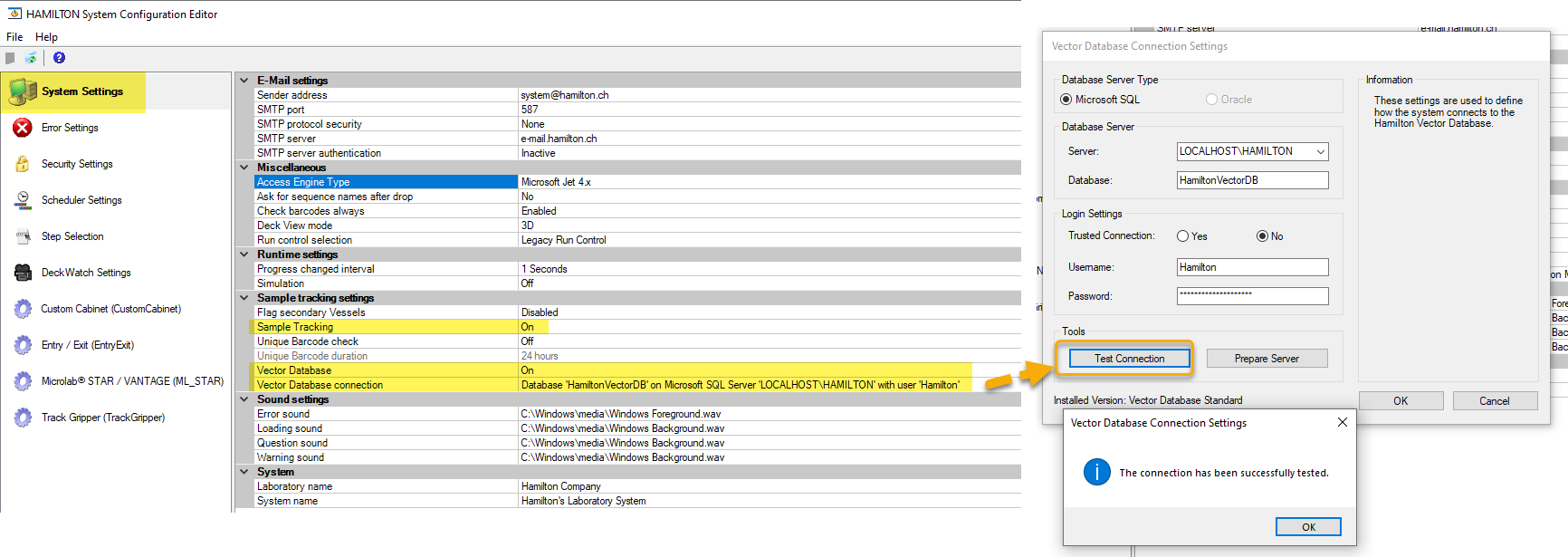Open the Help menu
1568x557 pixels.
tap(46, 37)
